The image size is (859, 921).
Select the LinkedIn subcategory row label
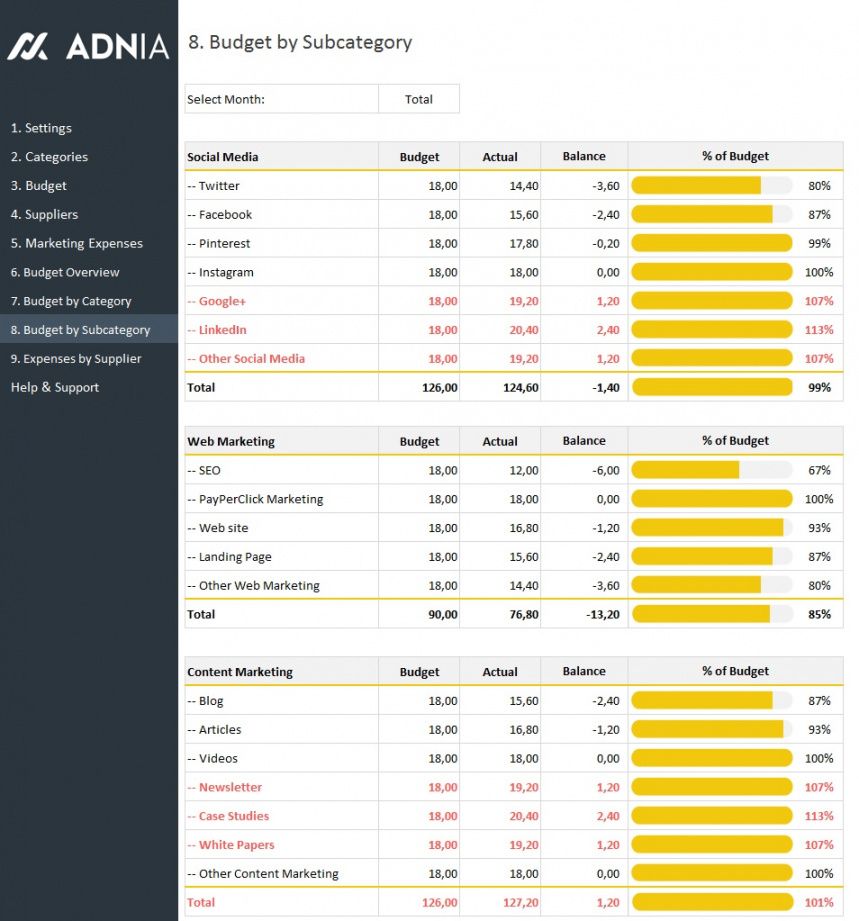[222, 330]
